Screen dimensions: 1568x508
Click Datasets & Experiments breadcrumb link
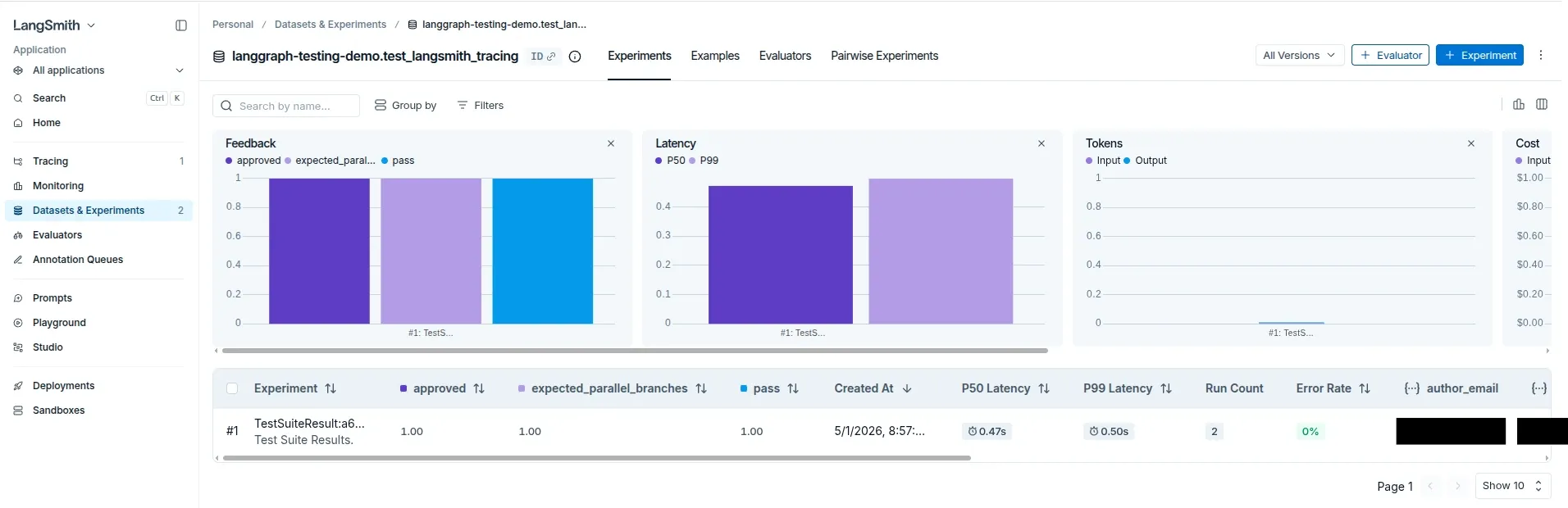coord(330,25)
